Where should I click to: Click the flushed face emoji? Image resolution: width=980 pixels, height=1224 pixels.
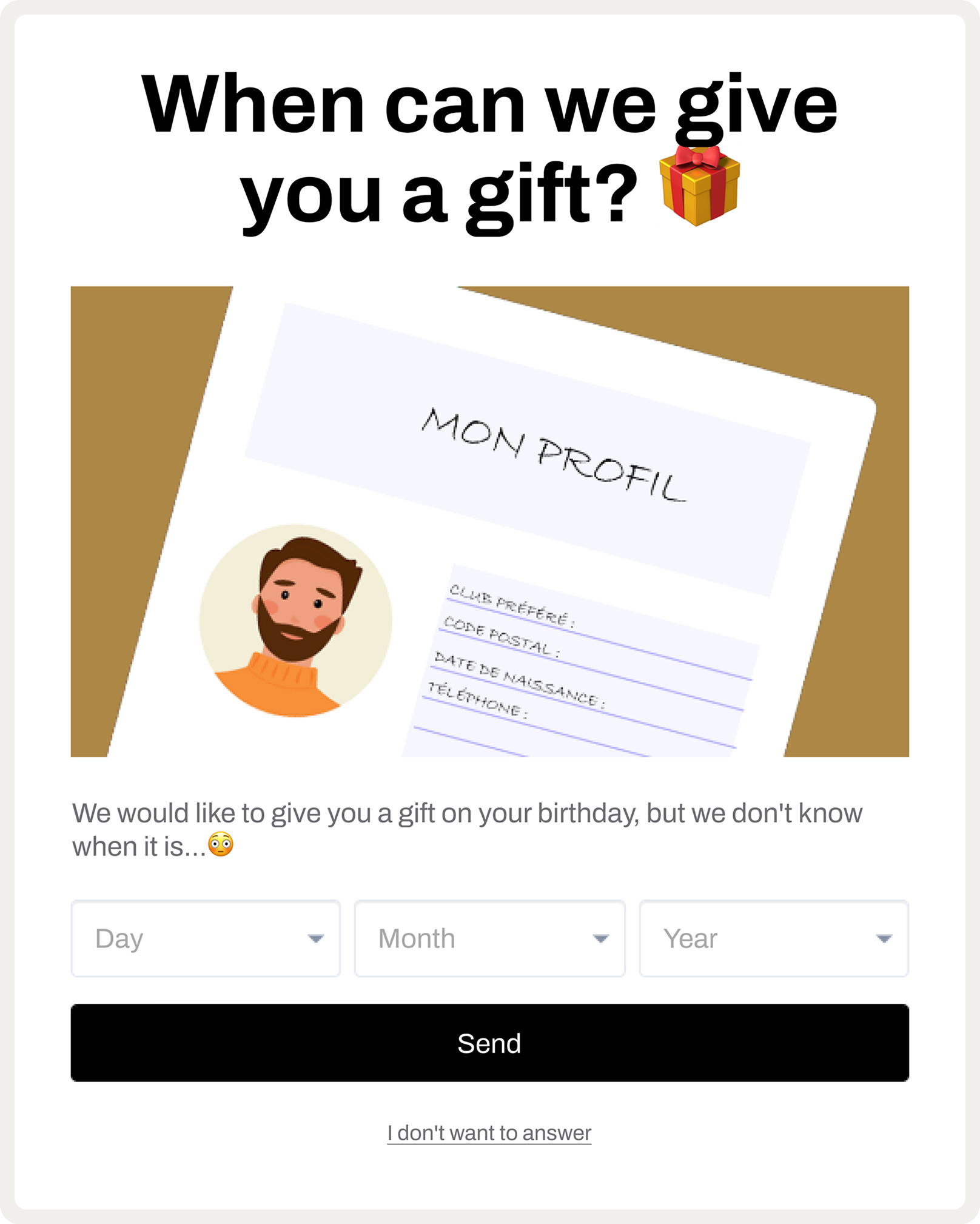[221, 844]
